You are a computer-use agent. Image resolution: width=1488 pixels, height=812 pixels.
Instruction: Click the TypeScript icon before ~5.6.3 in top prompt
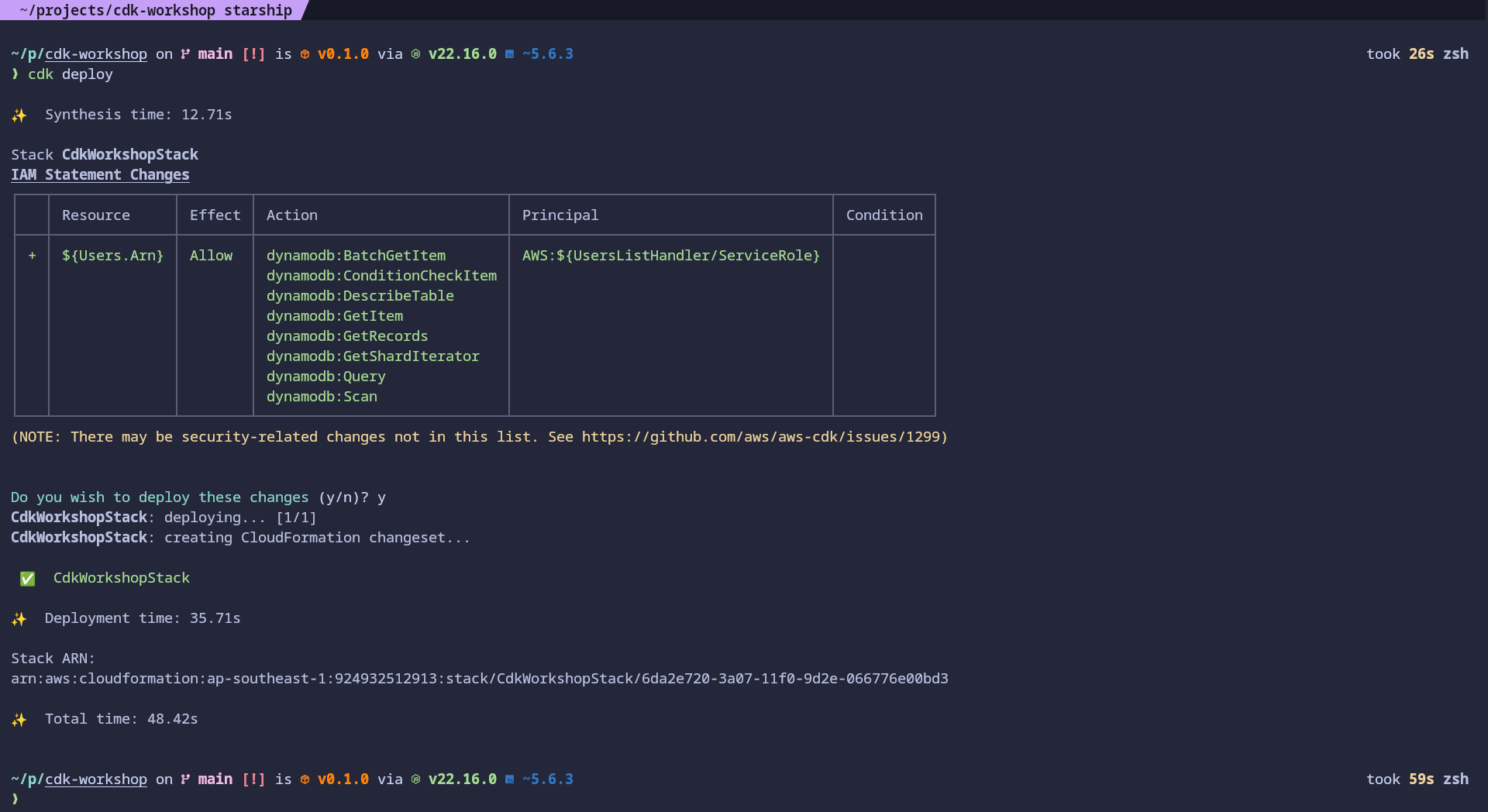(509, 54)
